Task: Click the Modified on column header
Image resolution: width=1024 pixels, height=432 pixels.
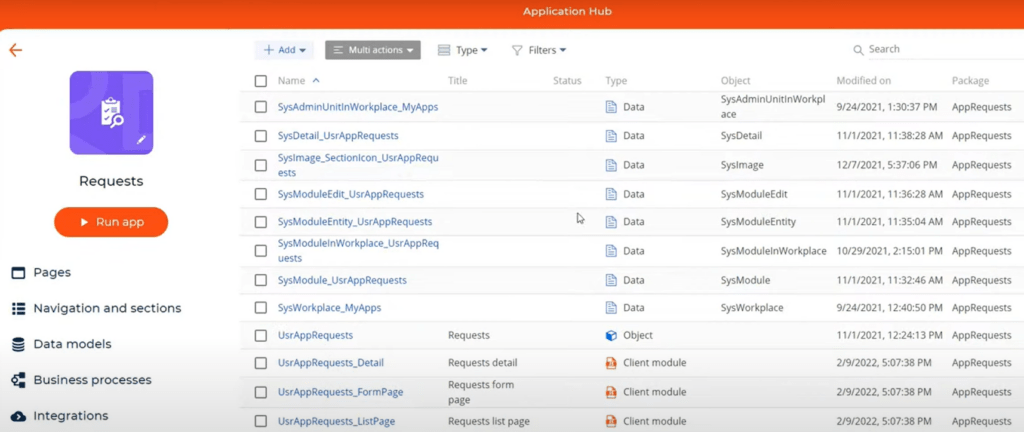Action: pyautogui.click(x=863, y=81)
